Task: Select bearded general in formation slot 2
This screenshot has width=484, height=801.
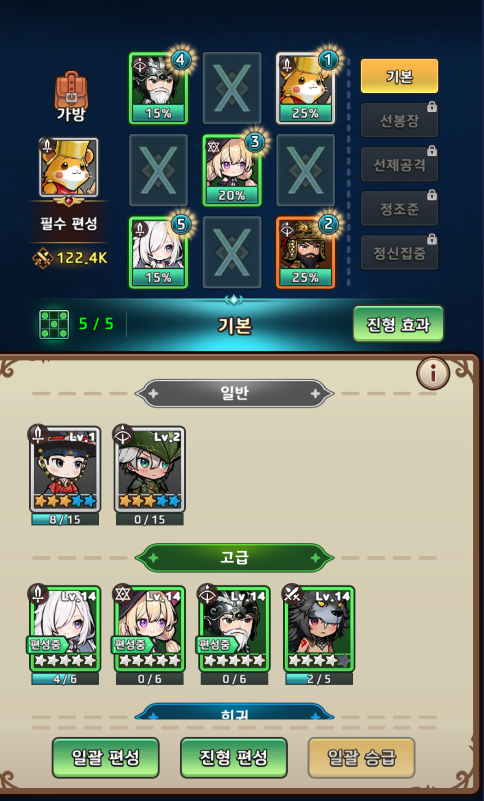Action: coord(306,252)
